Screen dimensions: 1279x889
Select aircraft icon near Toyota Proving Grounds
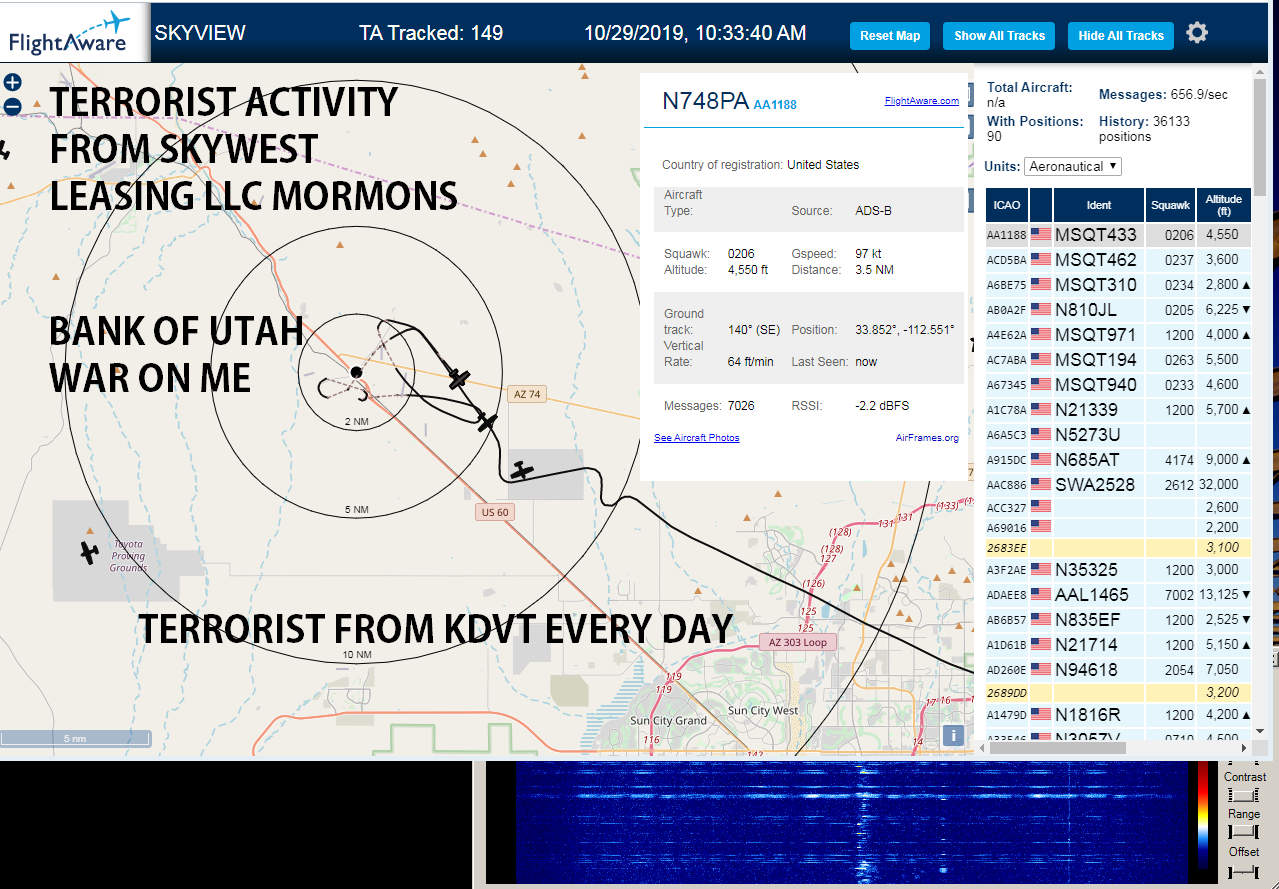pyautogui.click(x=89, y=552)
